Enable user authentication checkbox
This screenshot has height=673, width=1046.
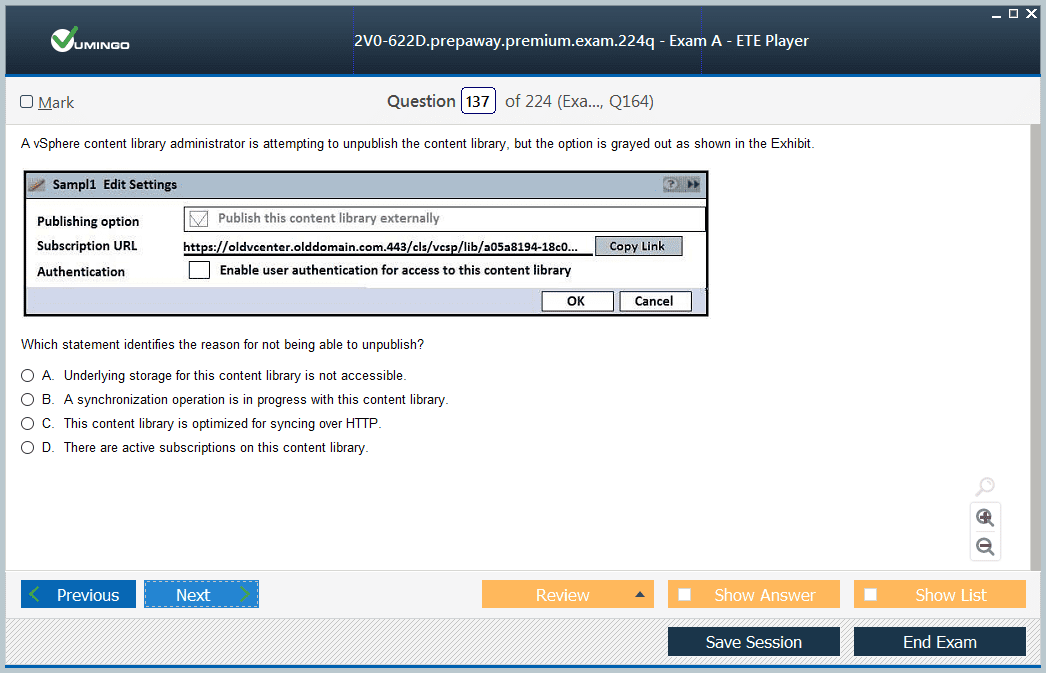199,270
